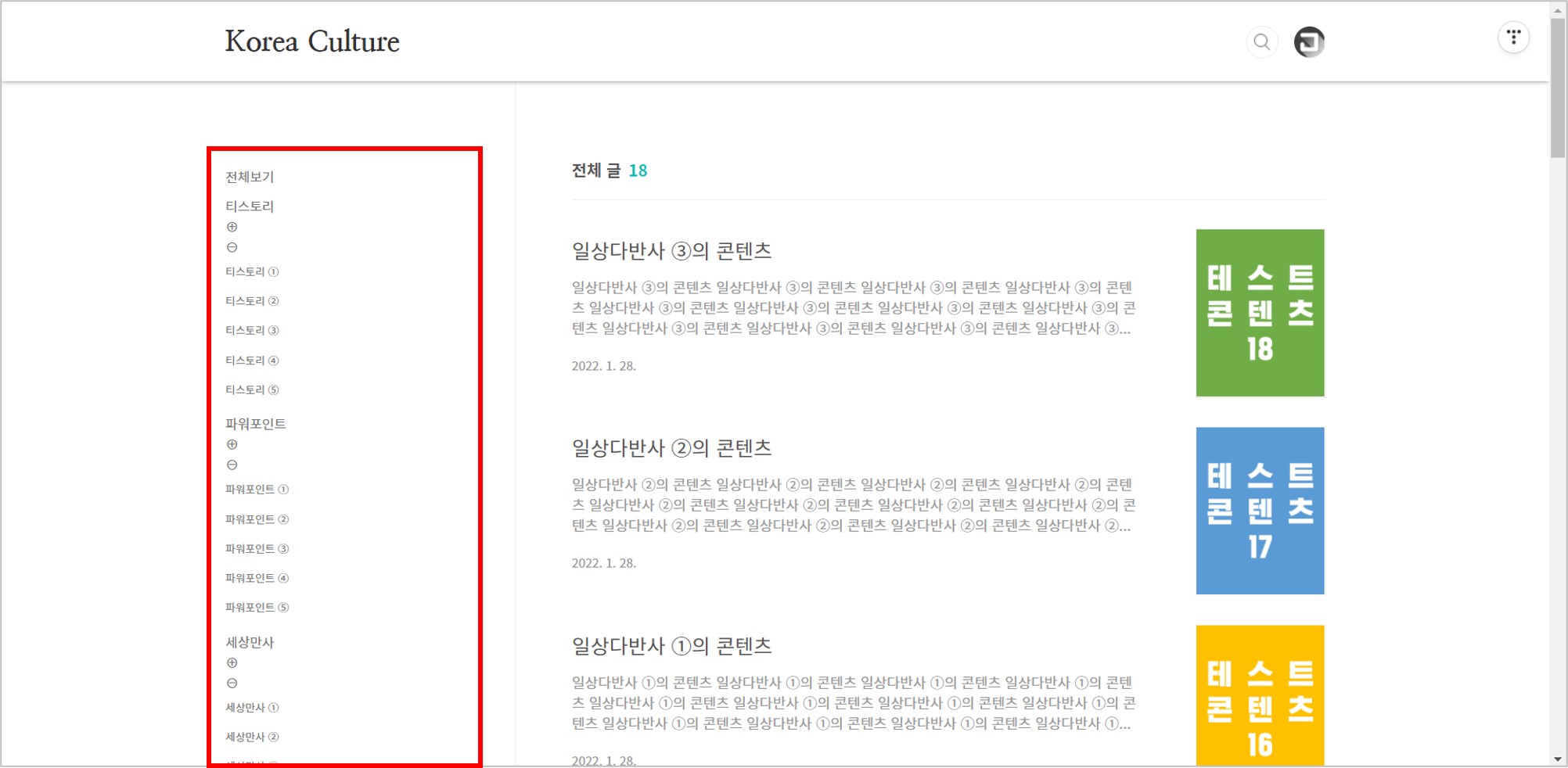Expand the 파워포인트 category with plus icon
Screen dimensions: 1568x768
tap(232, 444)
